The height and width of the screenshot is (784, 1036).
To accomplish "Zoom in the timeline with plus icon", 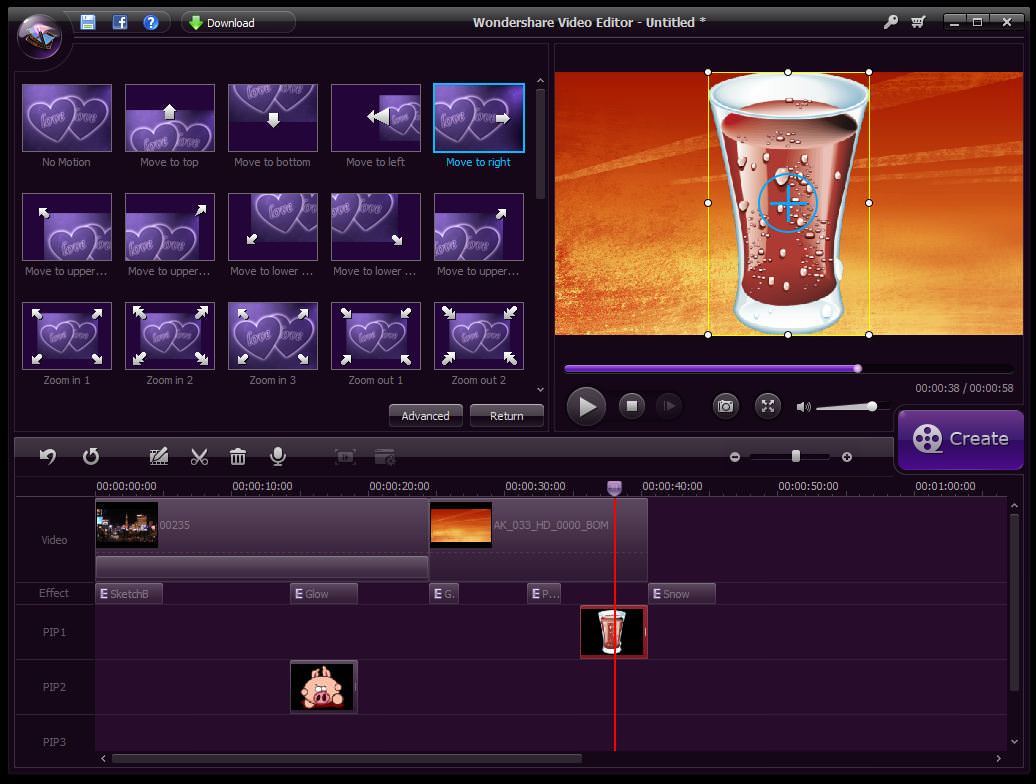I will pos(846,457).
